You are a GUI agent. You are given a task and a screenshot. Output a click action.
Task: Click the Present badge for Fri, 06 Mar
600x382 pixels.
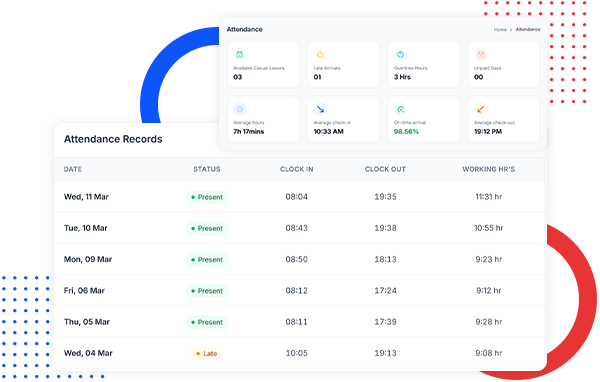pos(207,291)
